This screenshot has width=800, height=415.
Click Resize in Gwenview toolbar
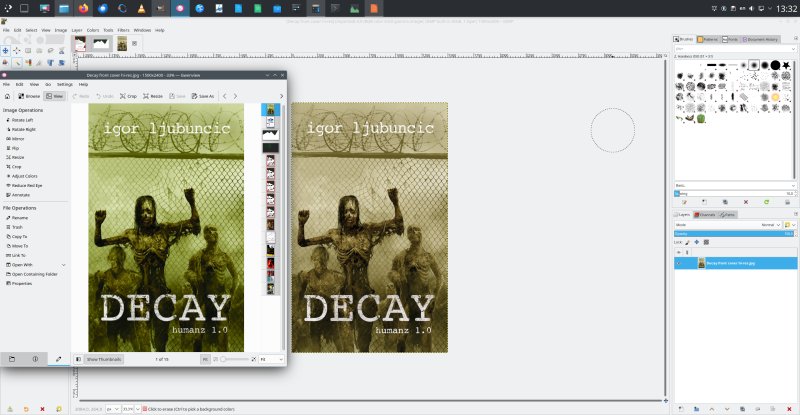(153, 96)
